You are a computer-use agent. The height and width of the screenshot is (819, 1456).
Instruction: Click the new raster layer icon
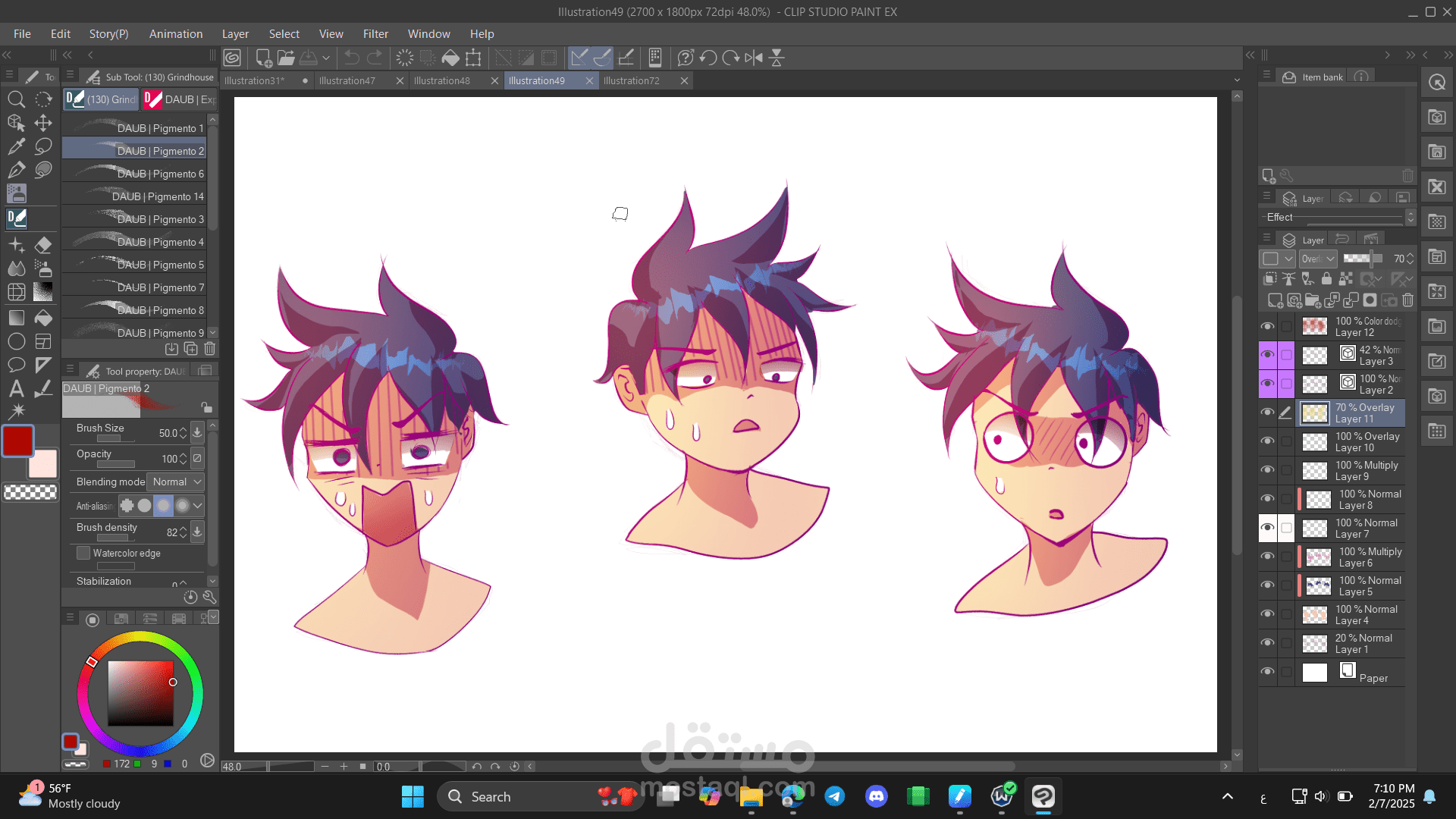click(x=1276, y=301)
